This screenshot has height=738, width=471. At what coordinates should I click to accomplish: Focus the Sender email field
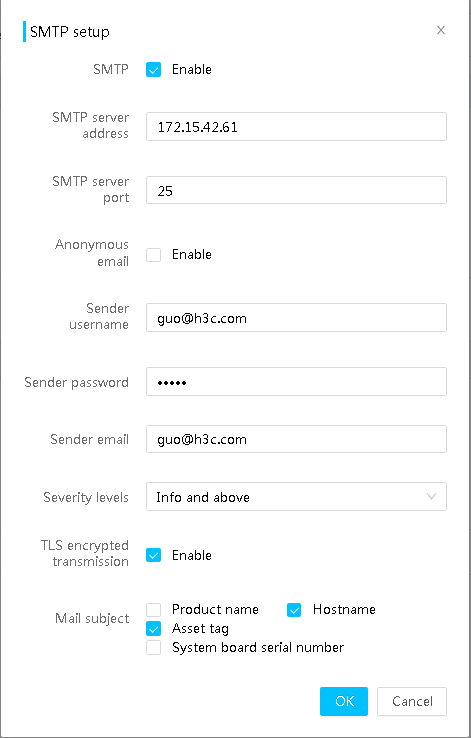tap(296, 439)
